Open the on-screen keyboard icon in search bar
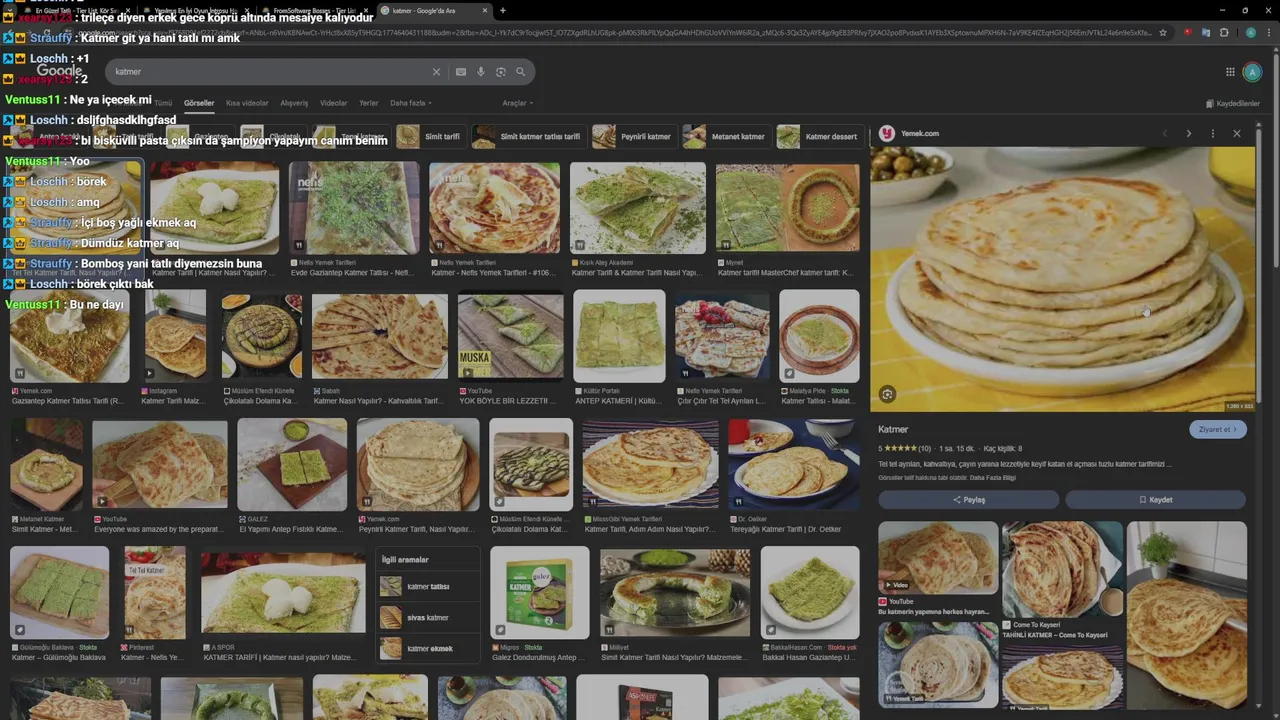 pyautogui.click(x=461, y=72)
